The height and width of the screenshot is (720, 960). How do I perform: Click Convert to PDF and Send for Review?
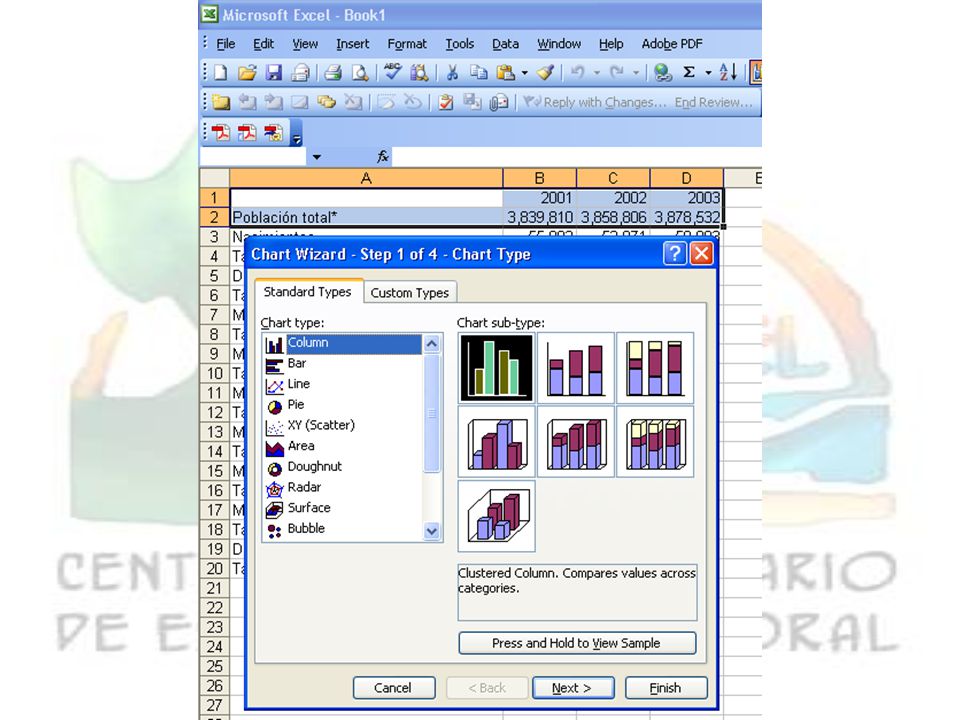(x=273, y=132)
